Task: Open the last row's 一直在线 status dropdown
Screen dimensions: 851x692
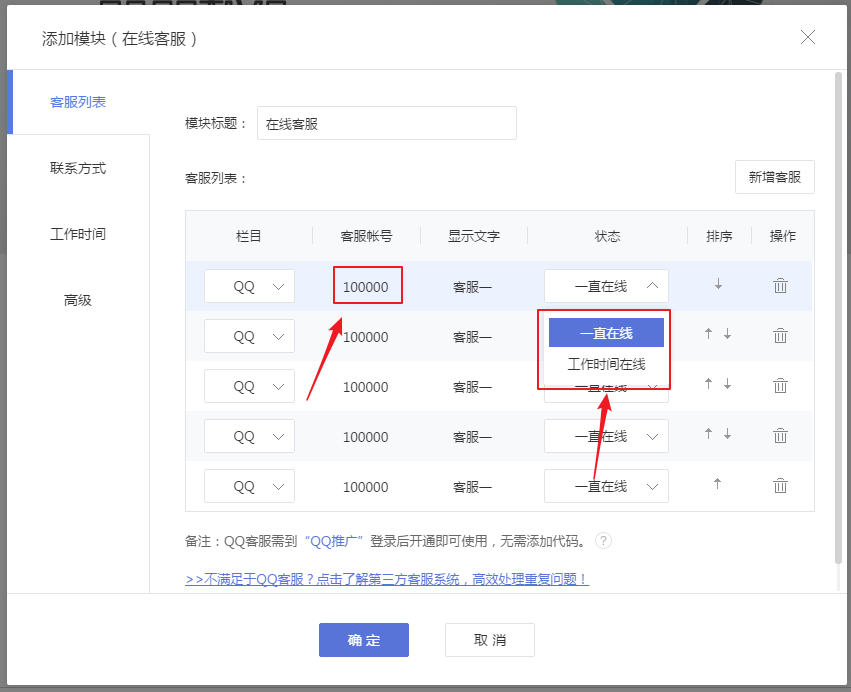Action: coord(606,486)
